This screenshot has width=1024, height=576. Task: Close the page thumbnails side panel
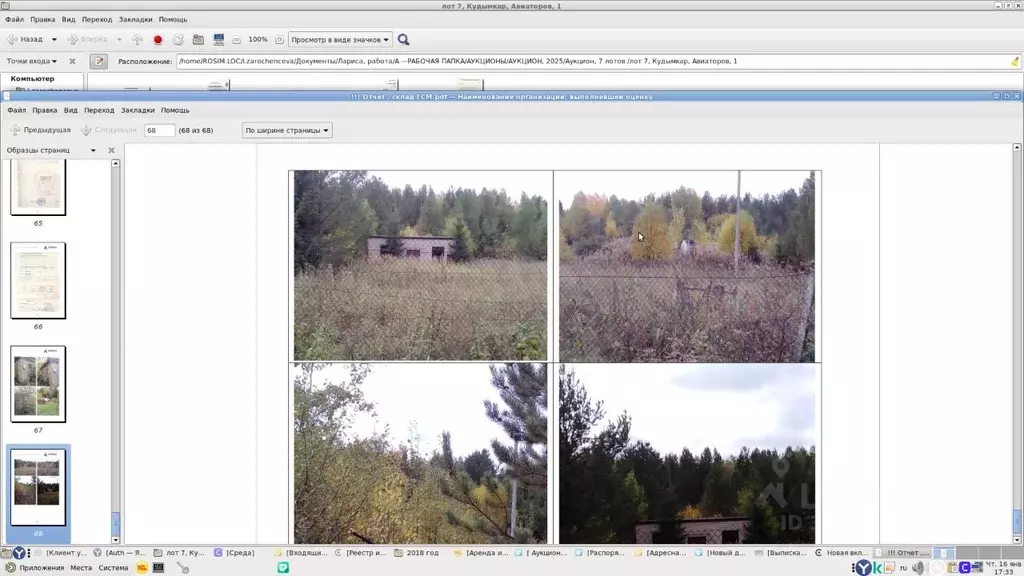(x=112, y=151)
